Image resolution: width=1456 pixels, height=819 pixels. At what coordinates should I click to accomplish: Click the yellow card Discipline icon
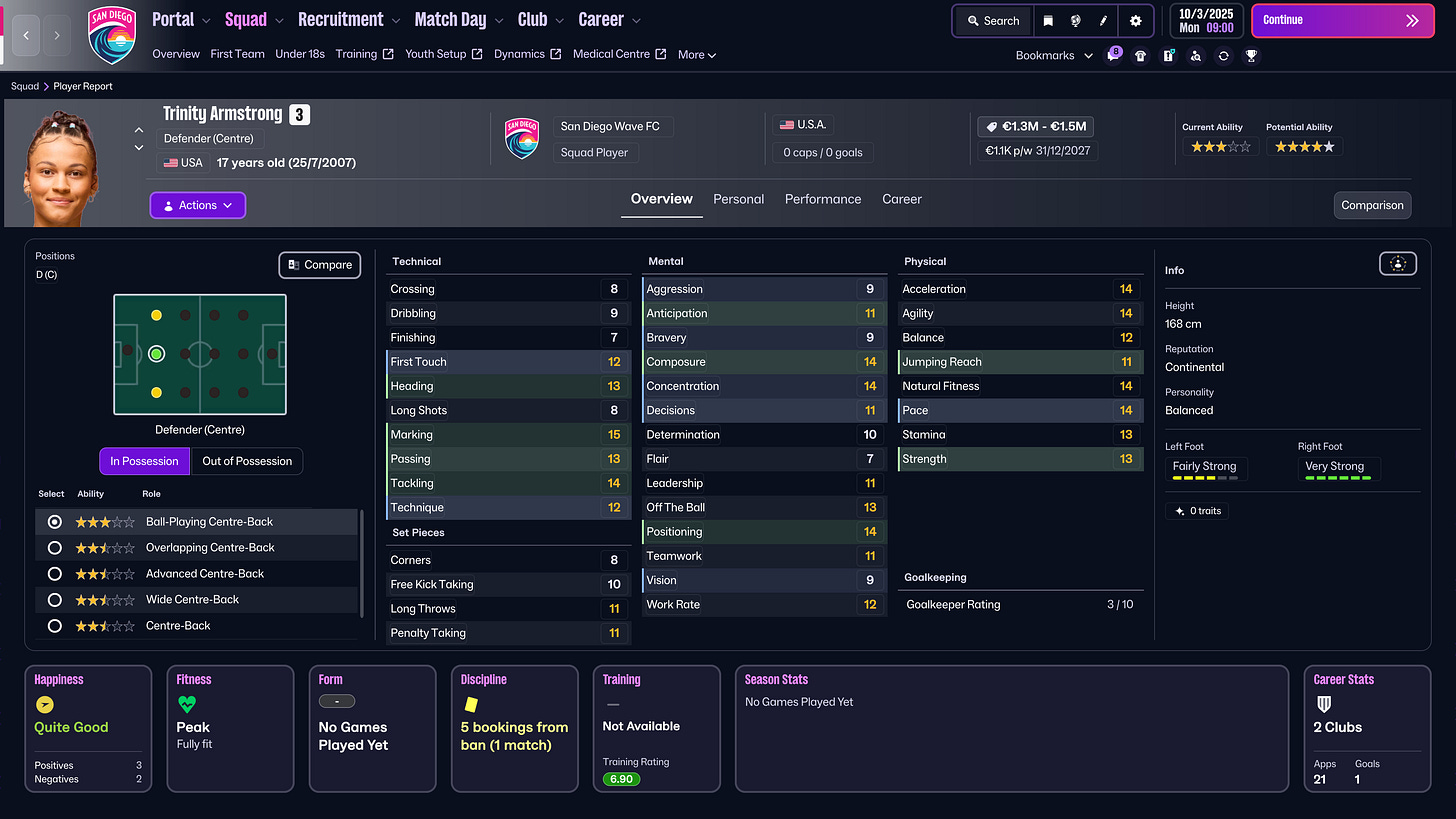[x=471, y=704]
